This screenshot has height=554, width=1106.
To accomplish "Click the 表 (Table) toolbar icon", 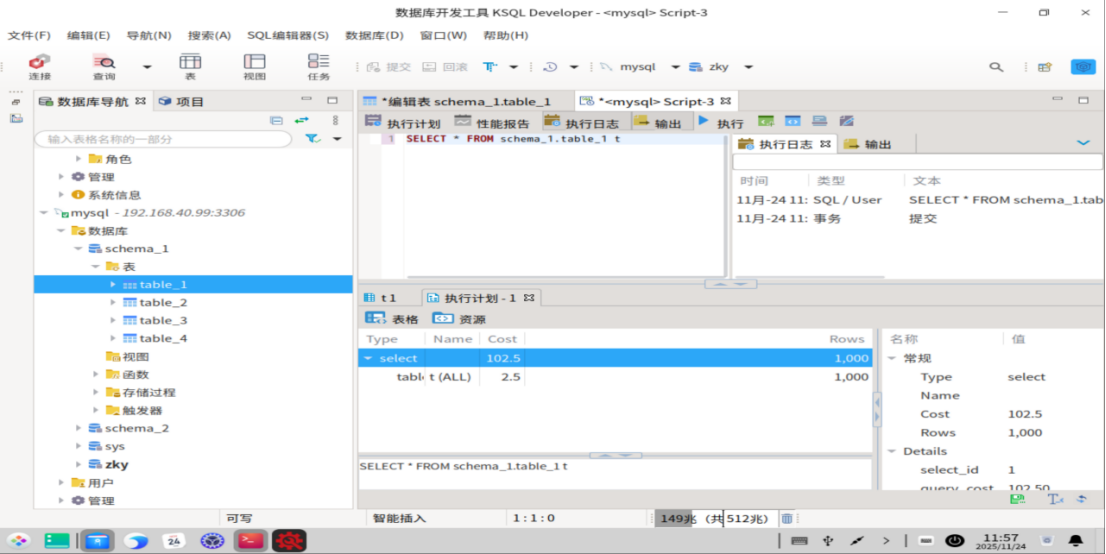I will click(x=190, y=66).
